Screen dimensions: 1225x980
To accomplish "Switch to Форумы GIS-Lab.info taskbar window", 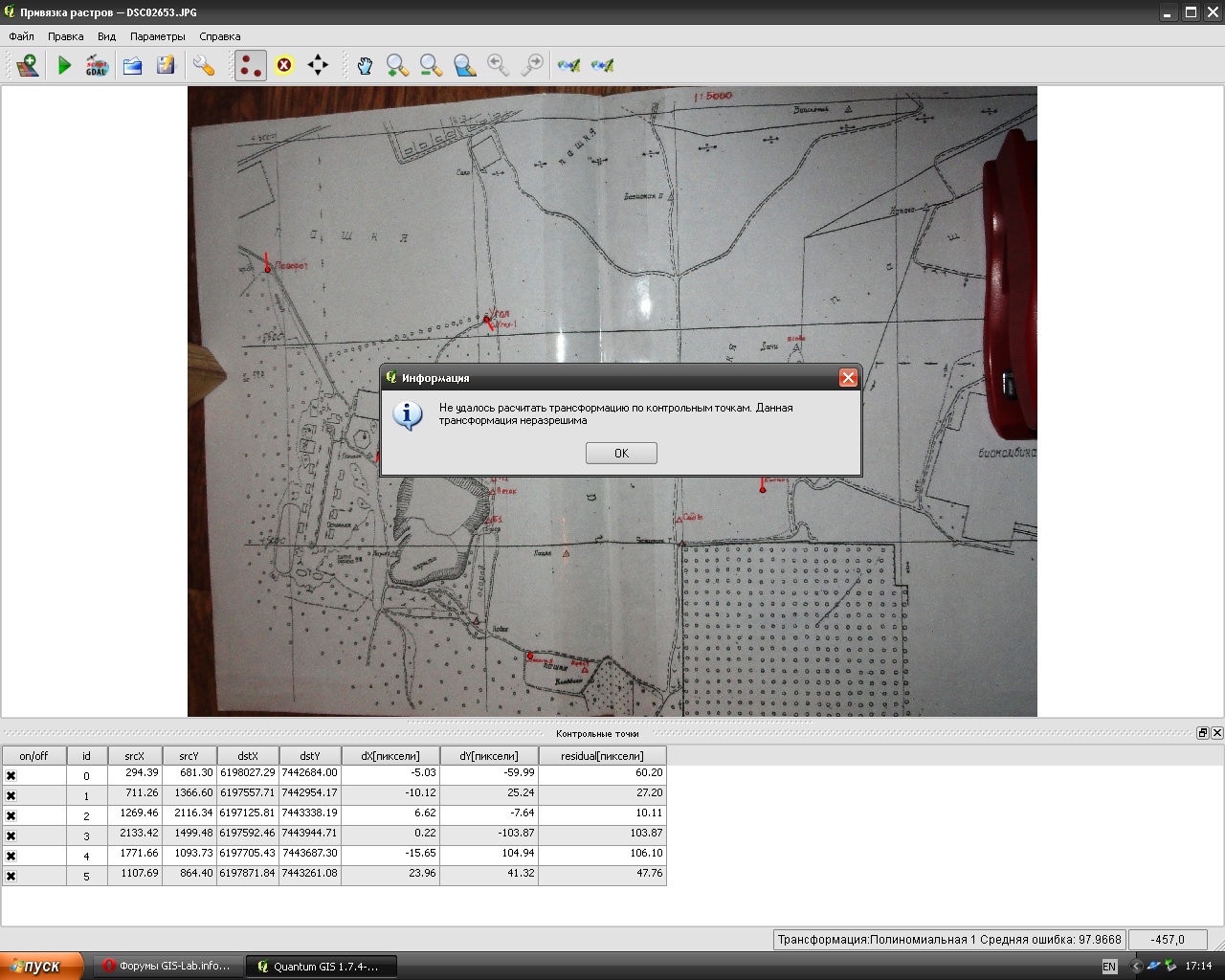I will pos(167,967).
